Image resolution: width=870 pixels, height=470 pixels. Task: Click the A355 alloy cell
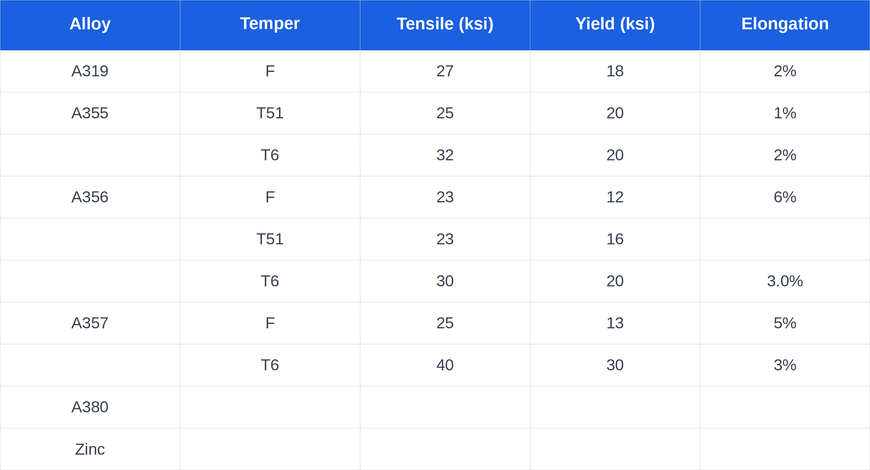coord(90,113)
